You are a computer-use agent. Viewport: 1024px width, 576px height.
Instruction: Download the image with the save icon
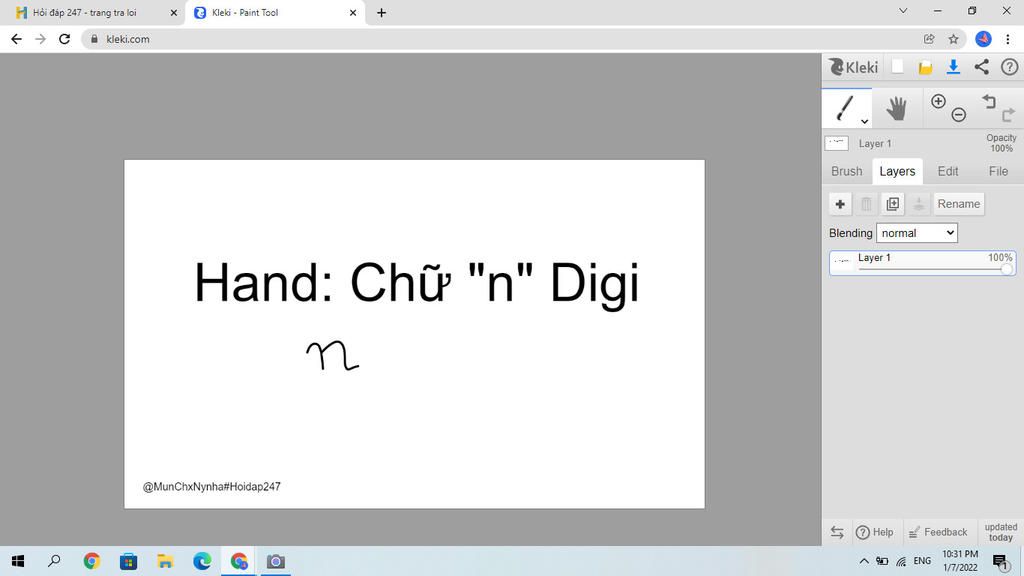954,67
